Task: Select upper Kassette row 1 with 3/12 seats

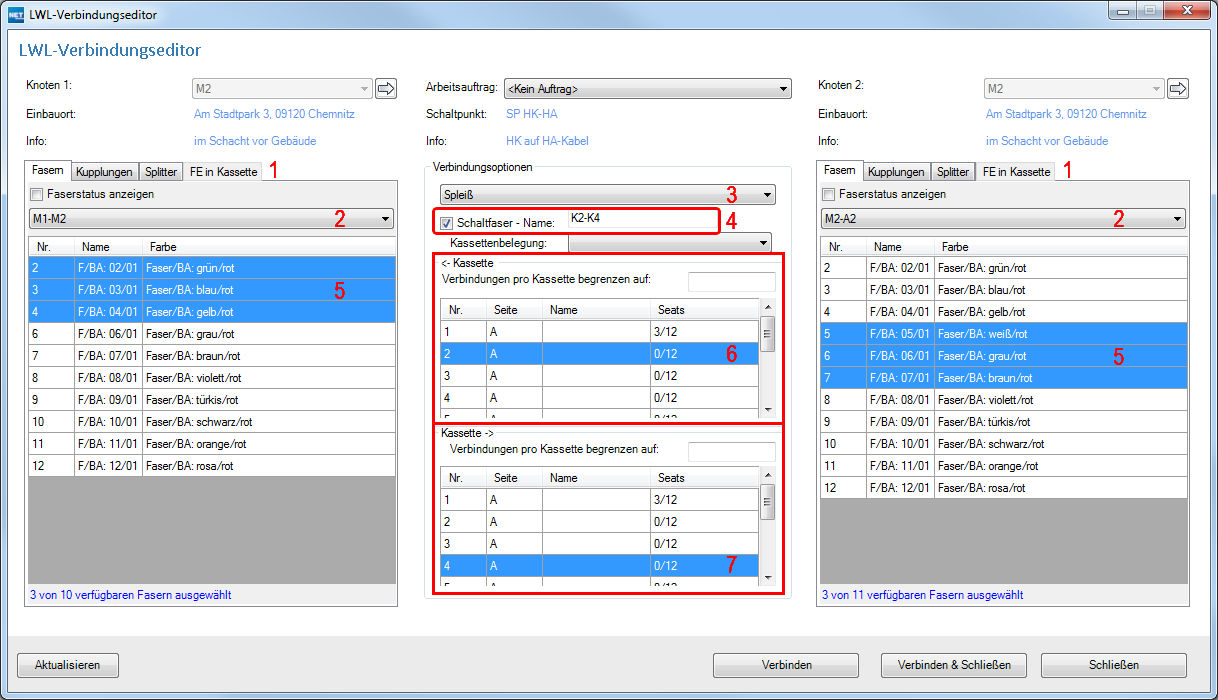Action: (x=600, y=332)
